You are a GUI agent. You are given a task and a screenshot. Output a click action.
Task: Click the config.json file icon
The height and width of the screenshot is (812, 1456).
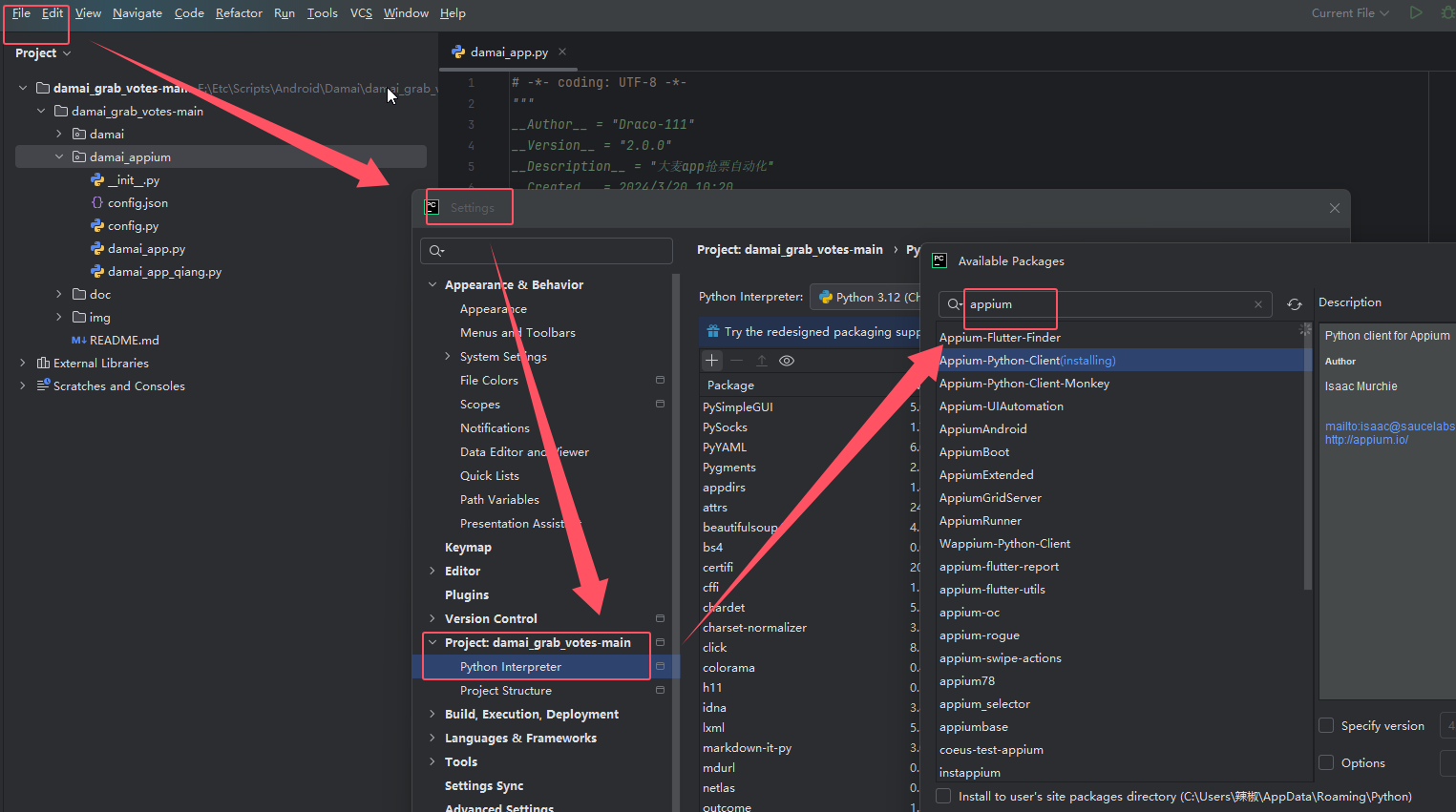tap(97, 202)
